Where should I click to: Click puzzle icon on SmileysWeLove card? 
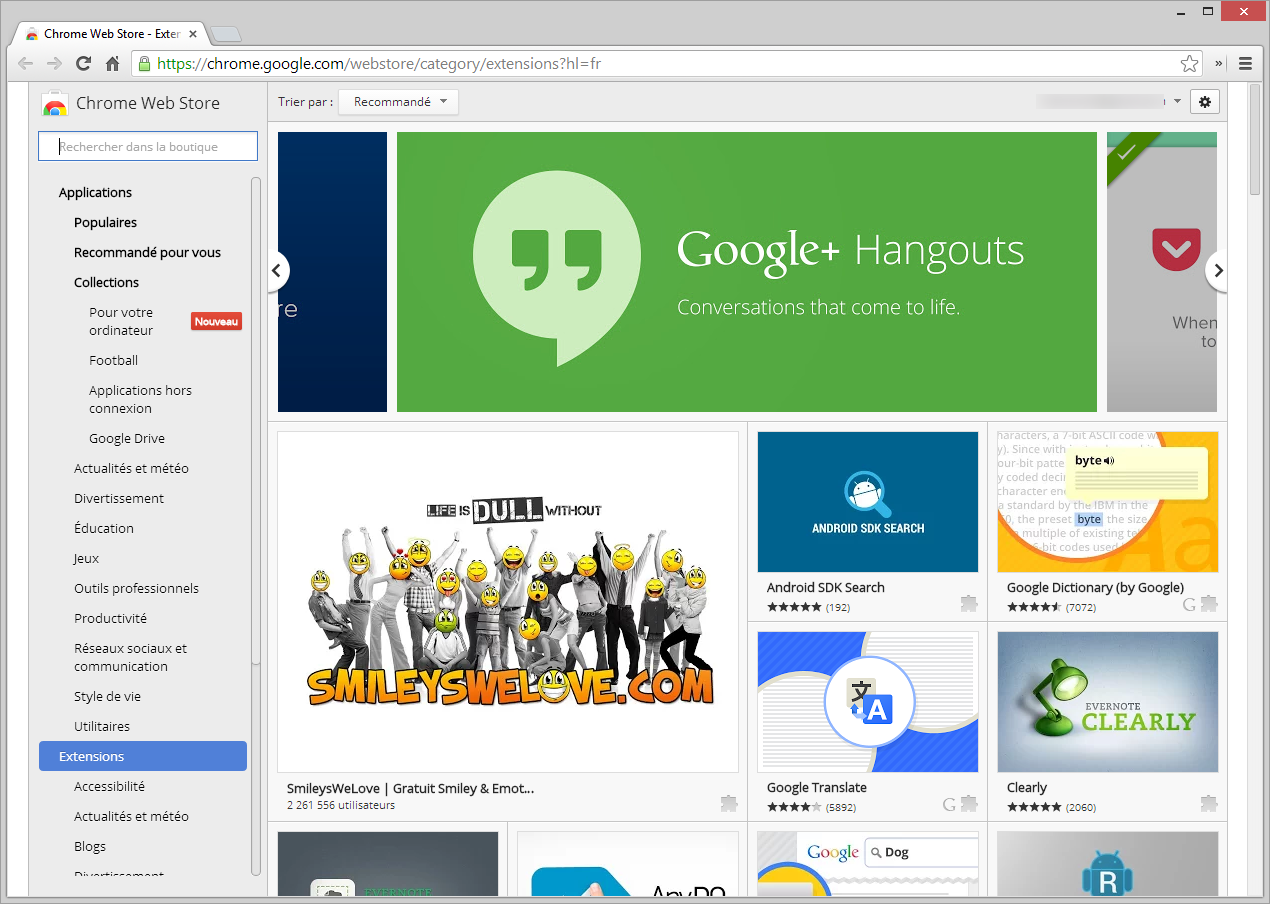pos(729,803)
